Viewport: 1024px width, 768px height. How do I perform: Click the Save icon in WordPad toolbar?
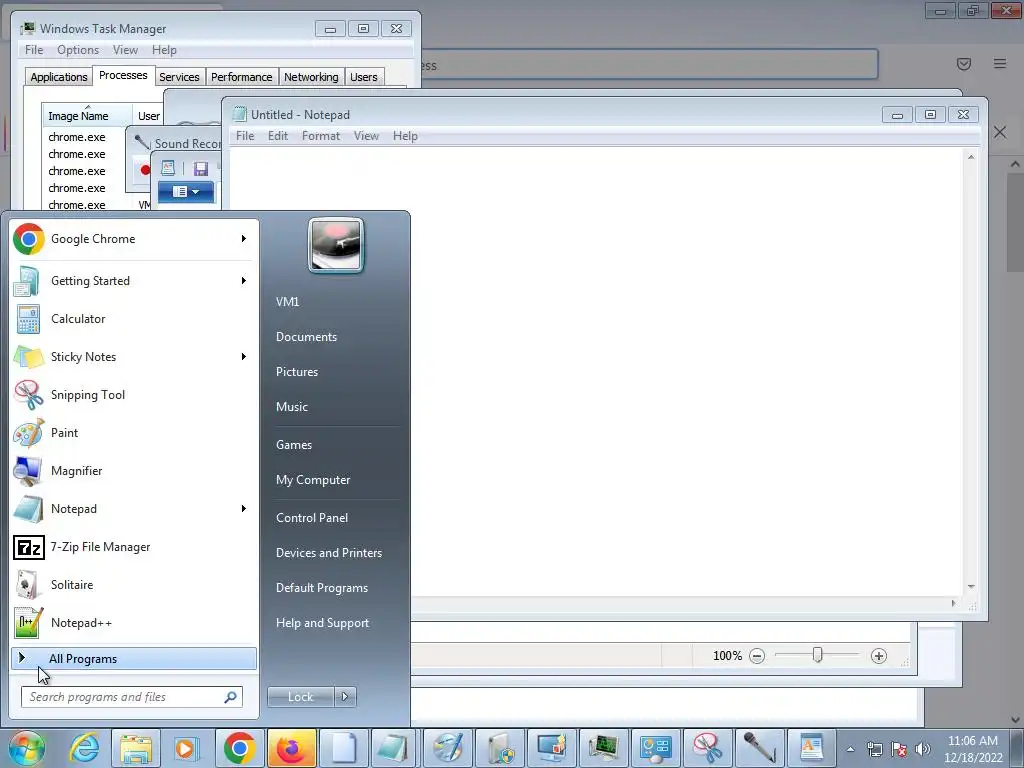pyautogui.click(x=200, y=168)
